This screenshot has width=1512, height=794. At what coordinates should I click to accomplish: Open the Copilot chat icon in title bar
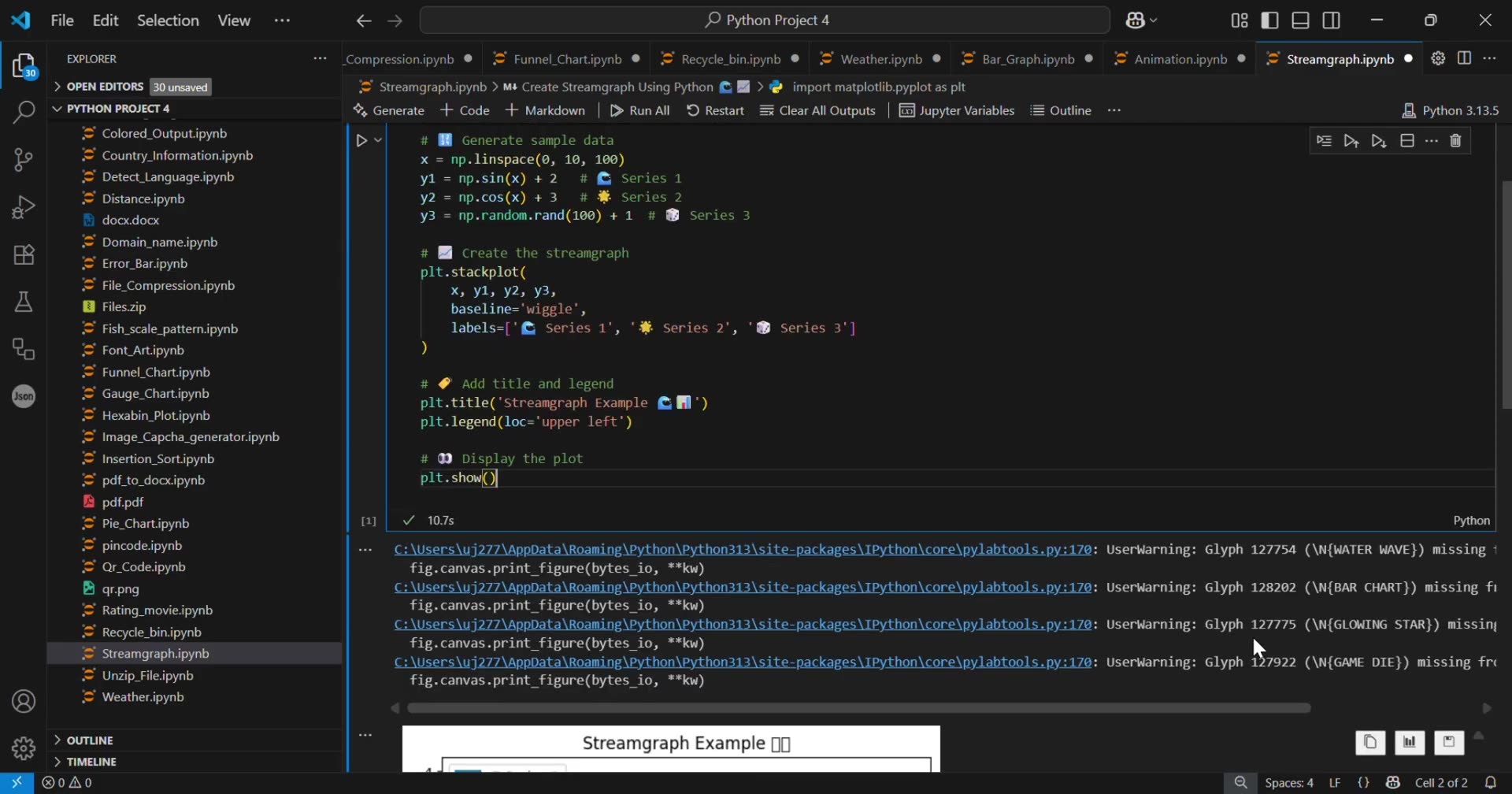click(1135, 20)
